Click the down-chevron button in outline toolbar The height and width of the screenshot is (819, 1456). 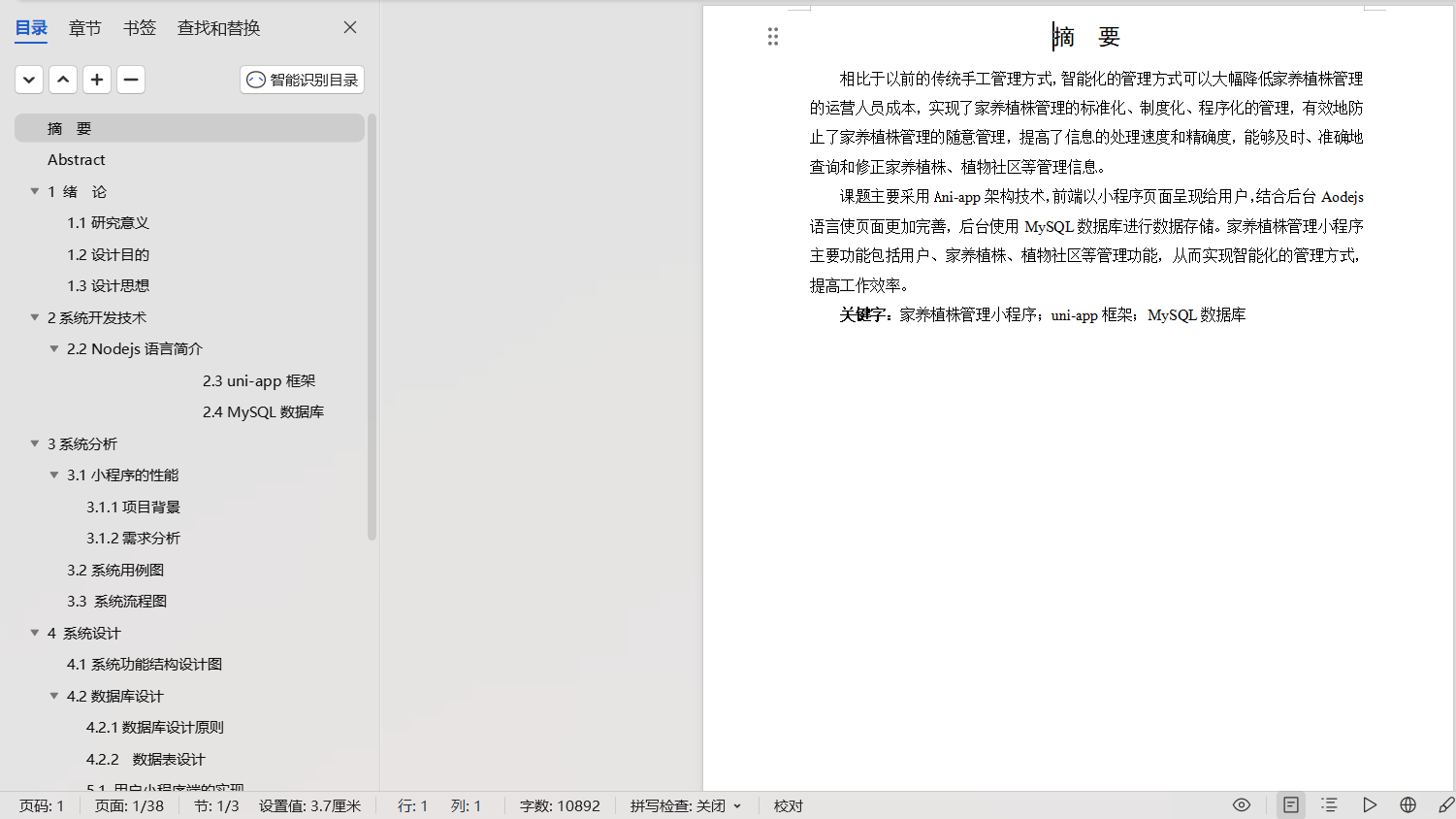pos(29,80)
